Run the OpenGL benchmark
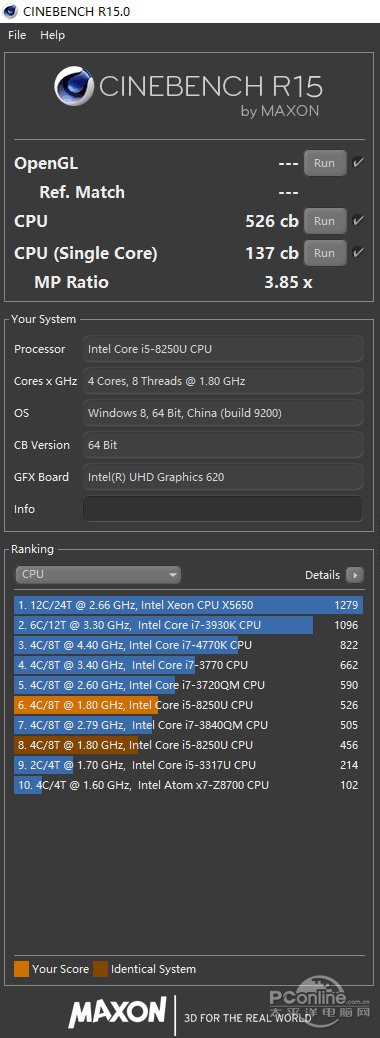Screen dimensions: 380x1038 tap(325, 163)
